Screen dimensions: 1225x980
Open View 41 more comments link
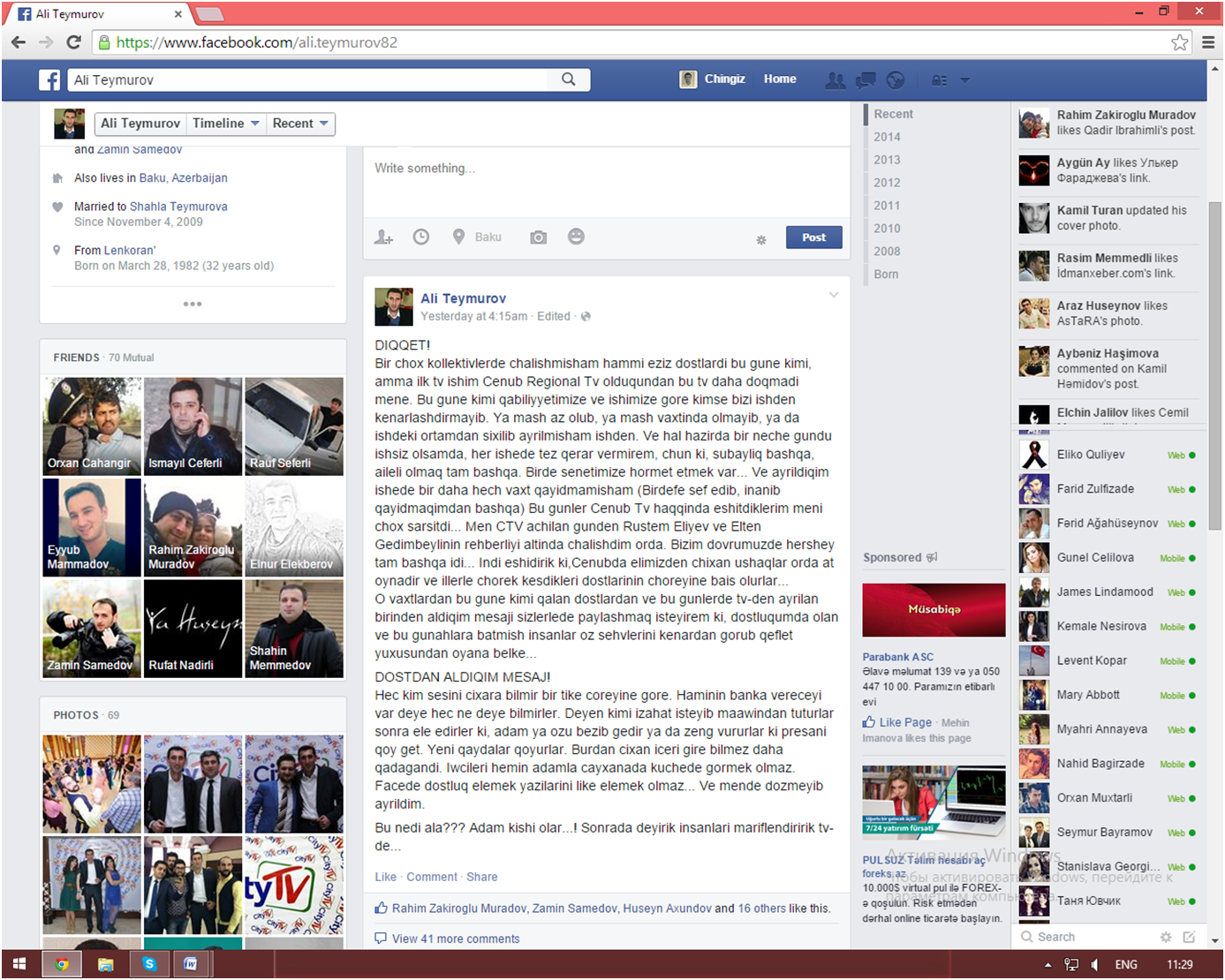(x=456, y=939)
